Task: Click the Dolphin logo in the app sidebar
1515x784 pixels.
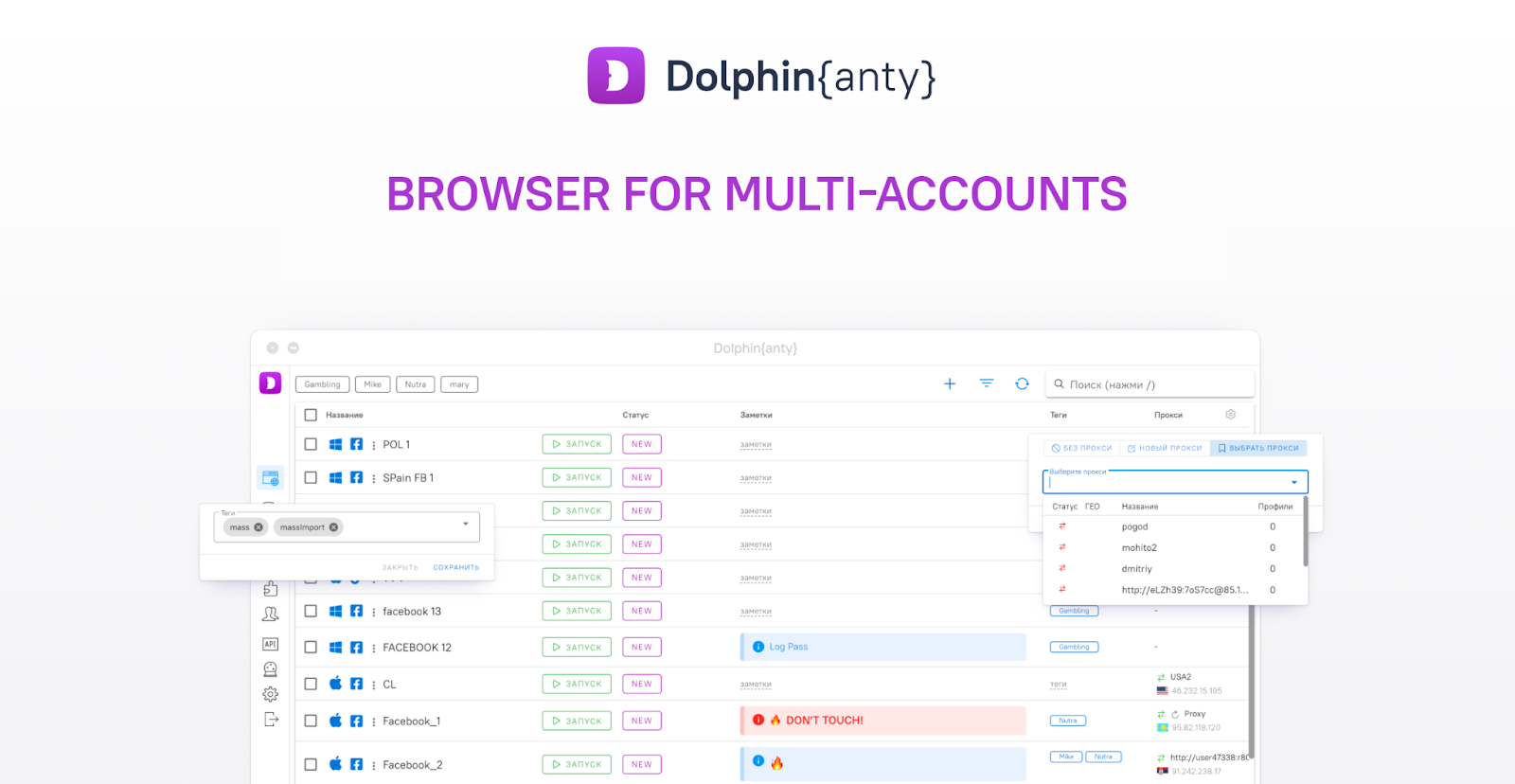Action: click(270, 383)
